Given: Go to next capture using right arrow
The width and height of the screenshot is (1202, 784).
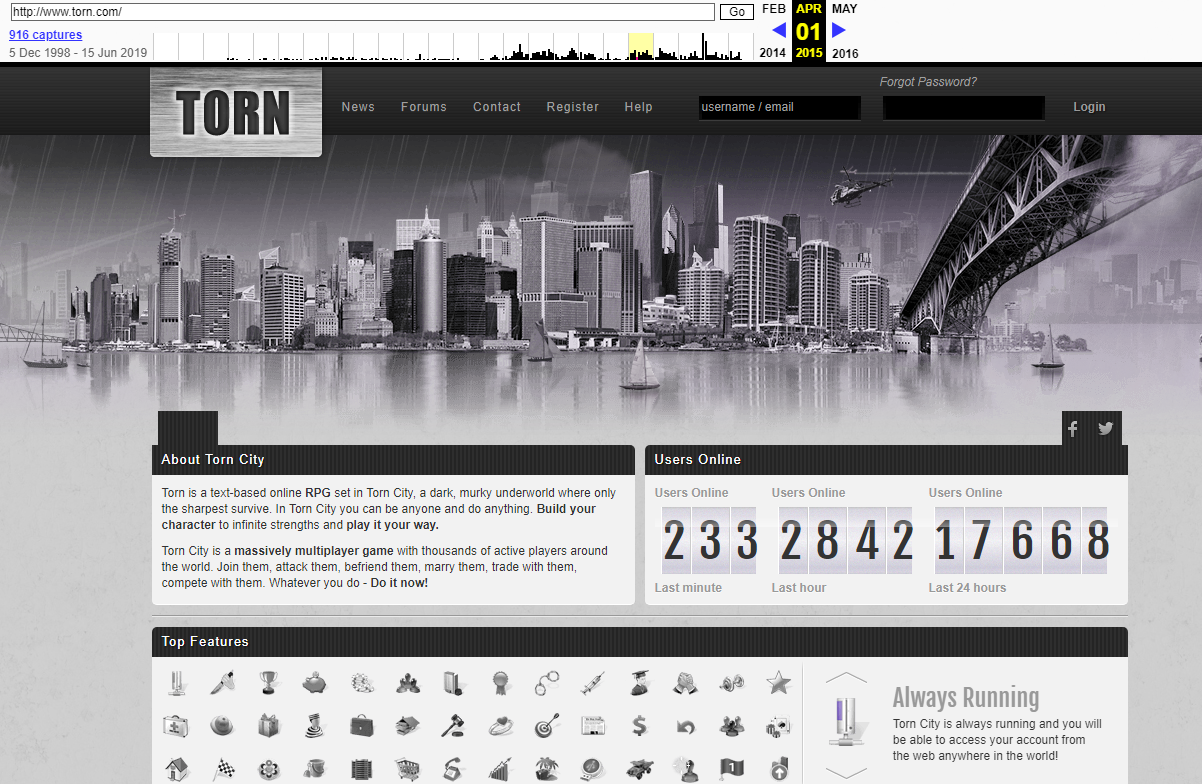Looking at the screenshot, I should (839, 30).
